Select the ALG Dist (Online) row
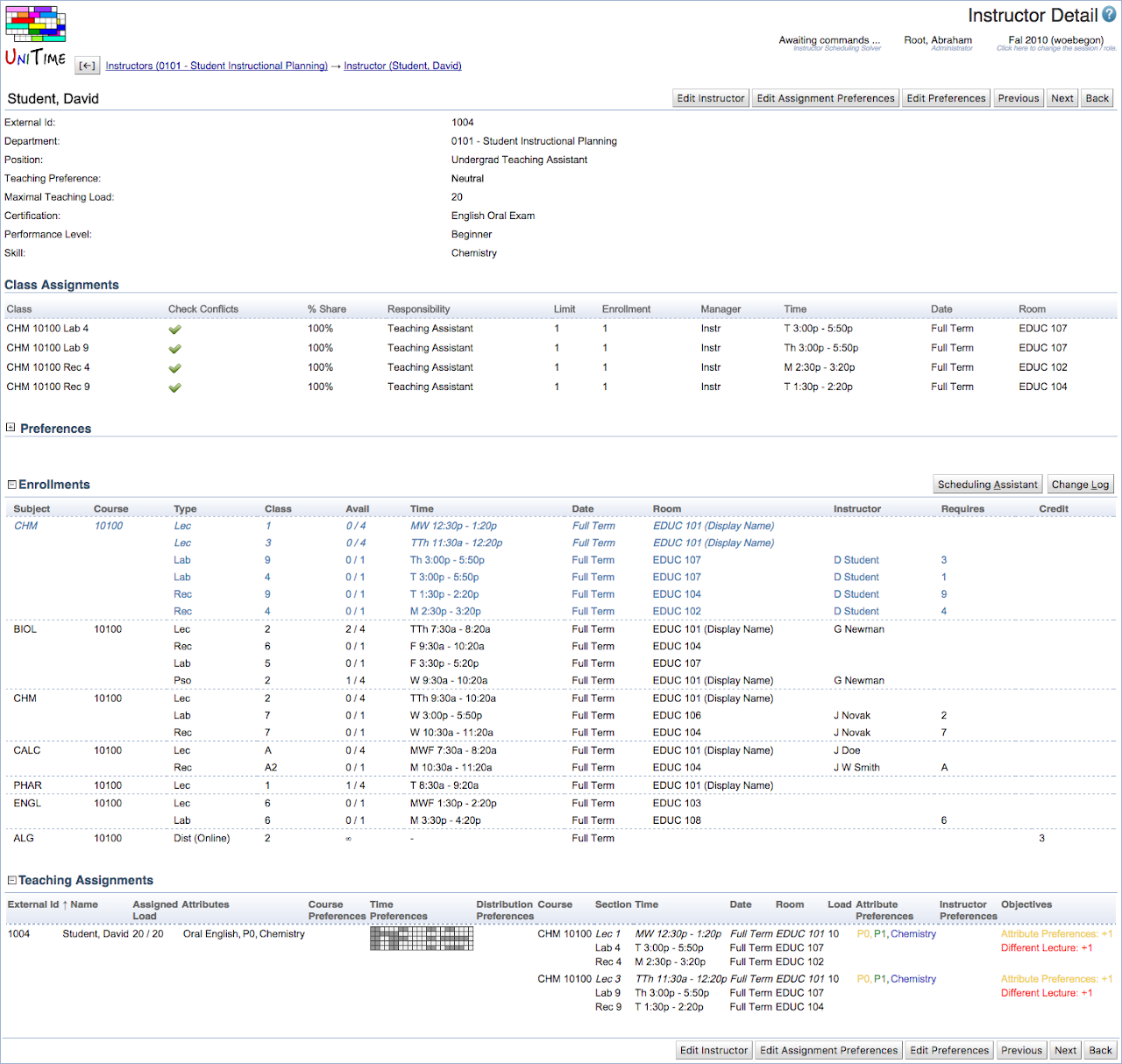 (x=561, y=839)
